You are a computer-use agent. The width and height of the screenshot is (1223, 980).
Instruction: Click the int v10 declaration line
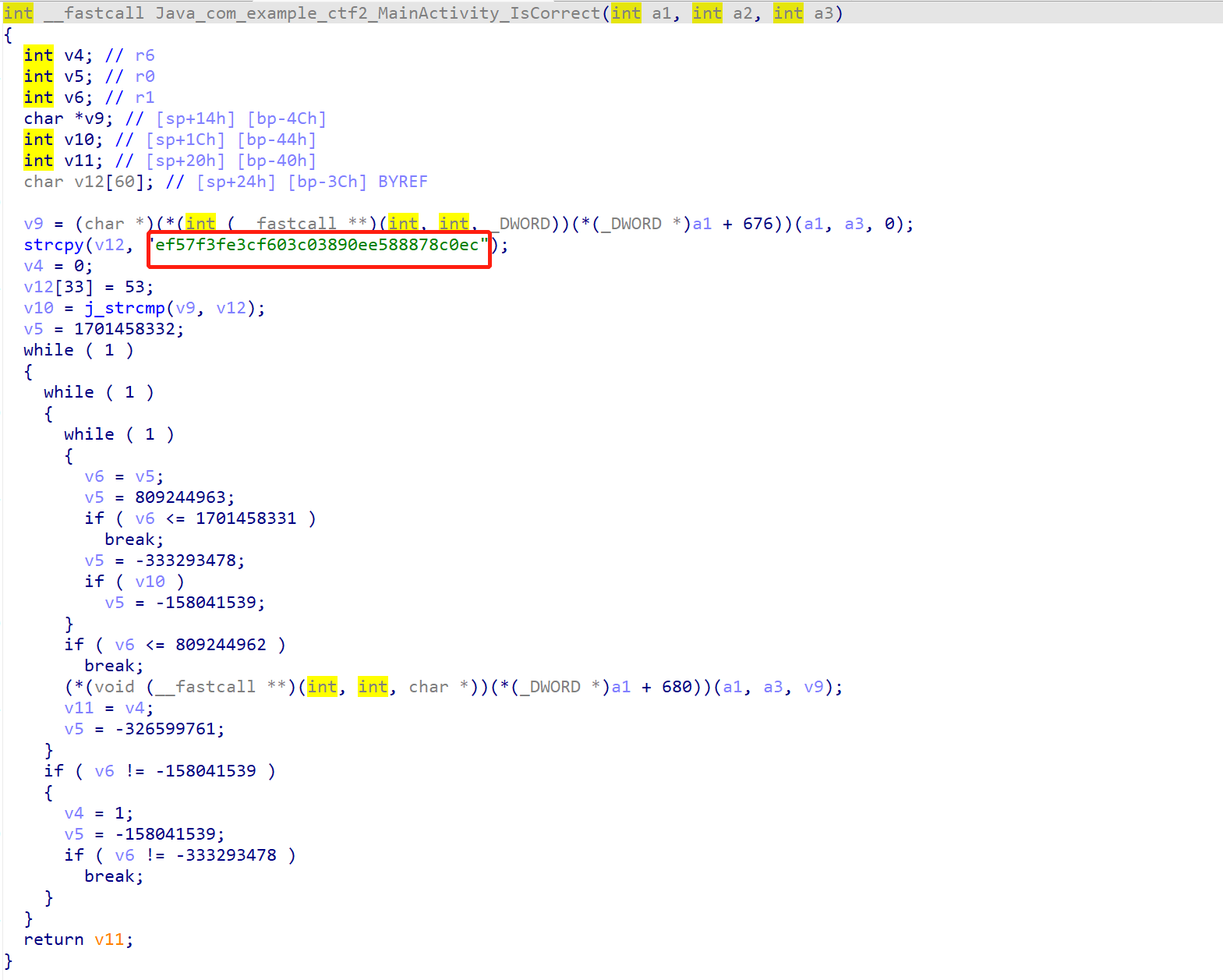[x=169, y=140]
